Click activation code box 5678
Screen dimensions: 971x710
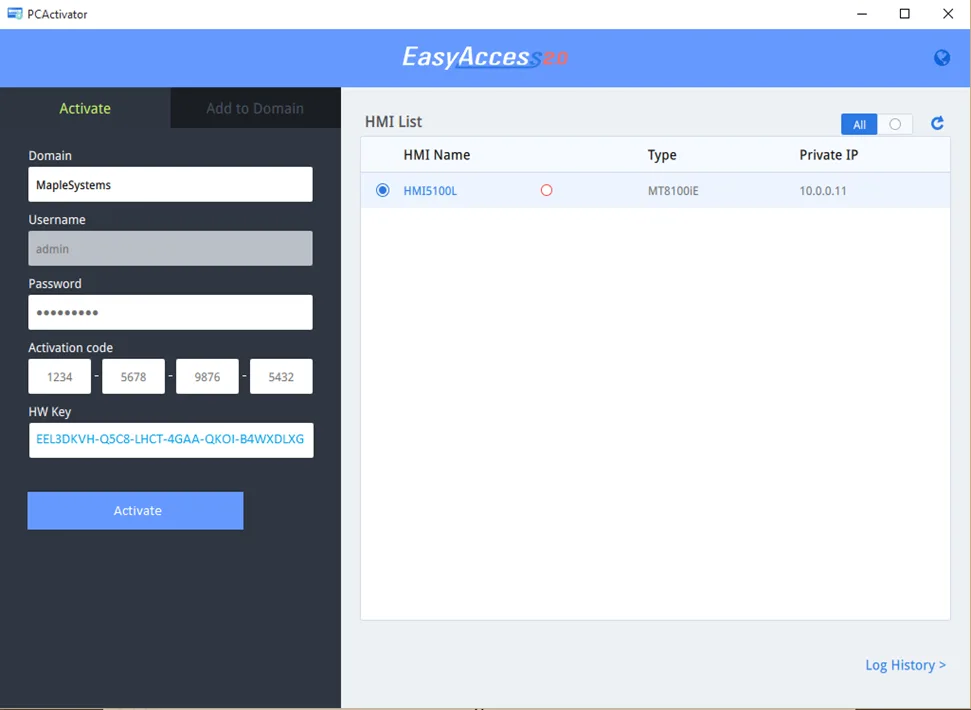[x=133, y=376]
